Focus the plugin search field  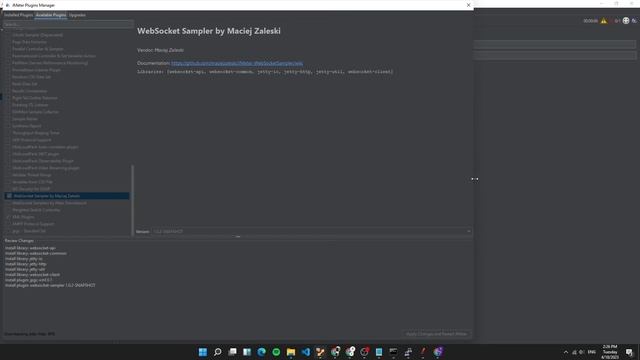pyautogui.click(x=68, y=24)
